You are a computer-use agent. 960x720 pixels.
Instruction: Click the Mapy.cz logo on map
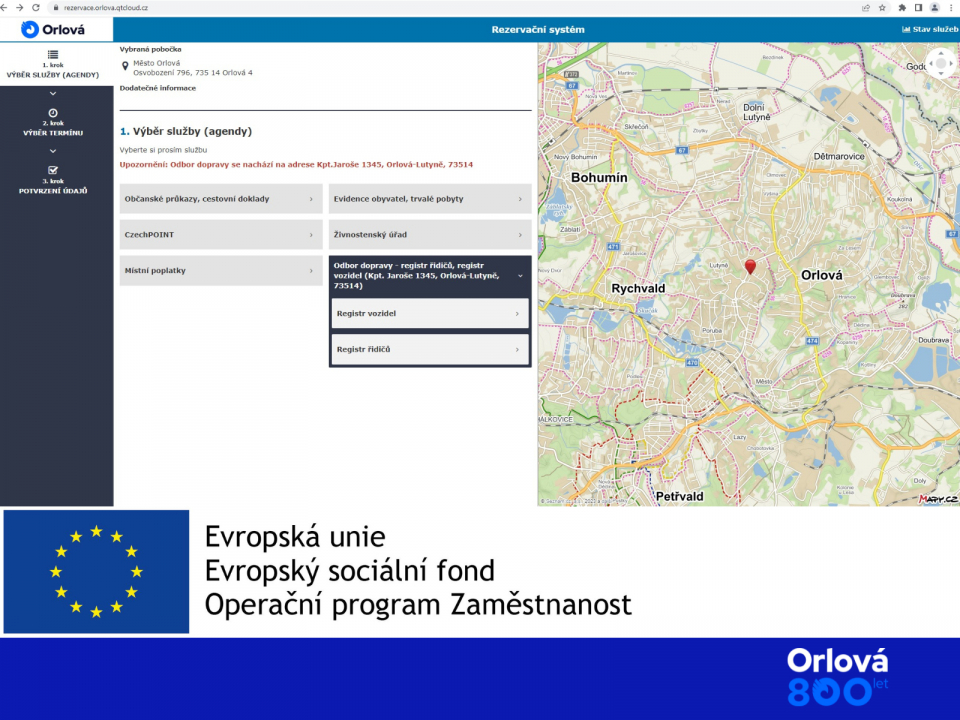click(938, 499)
